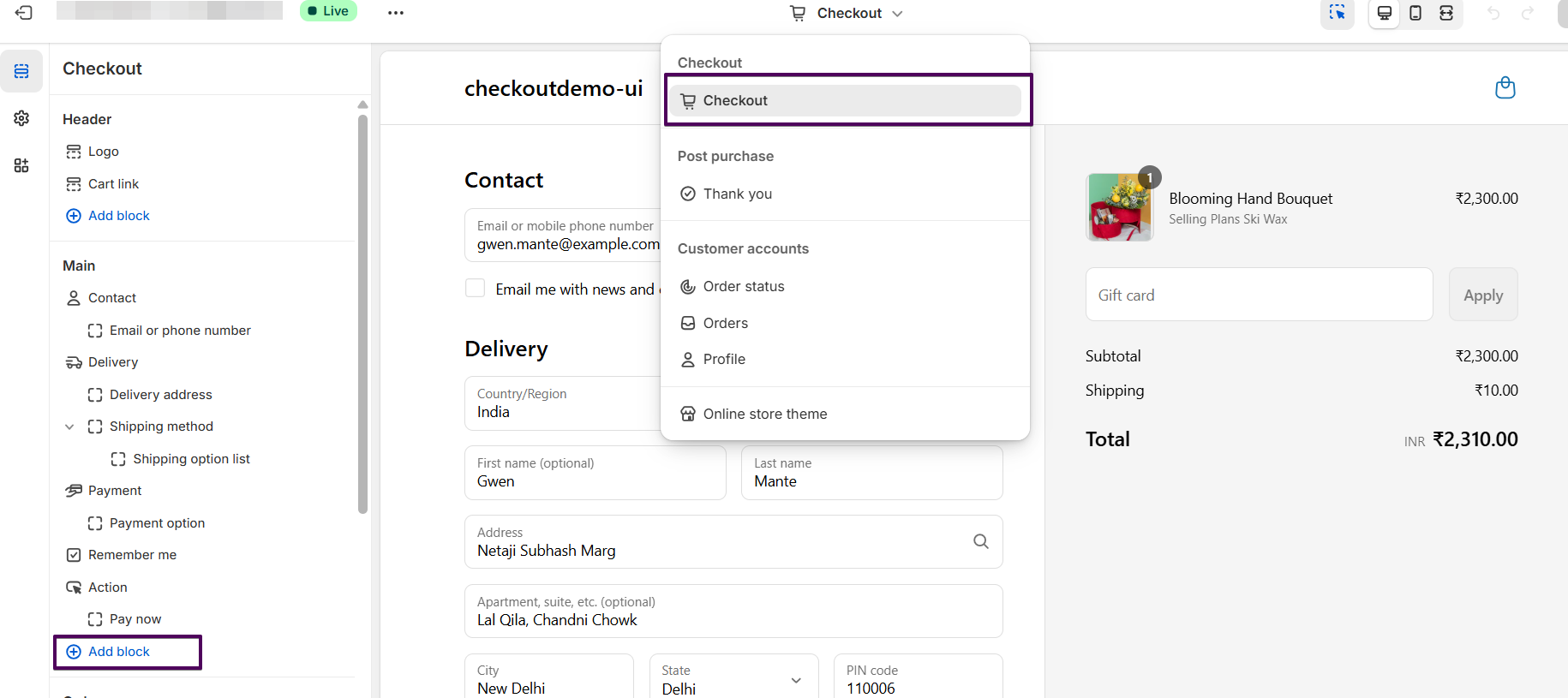
Task: Collapse the Shipping method block
Action: [x=69, y=427]
